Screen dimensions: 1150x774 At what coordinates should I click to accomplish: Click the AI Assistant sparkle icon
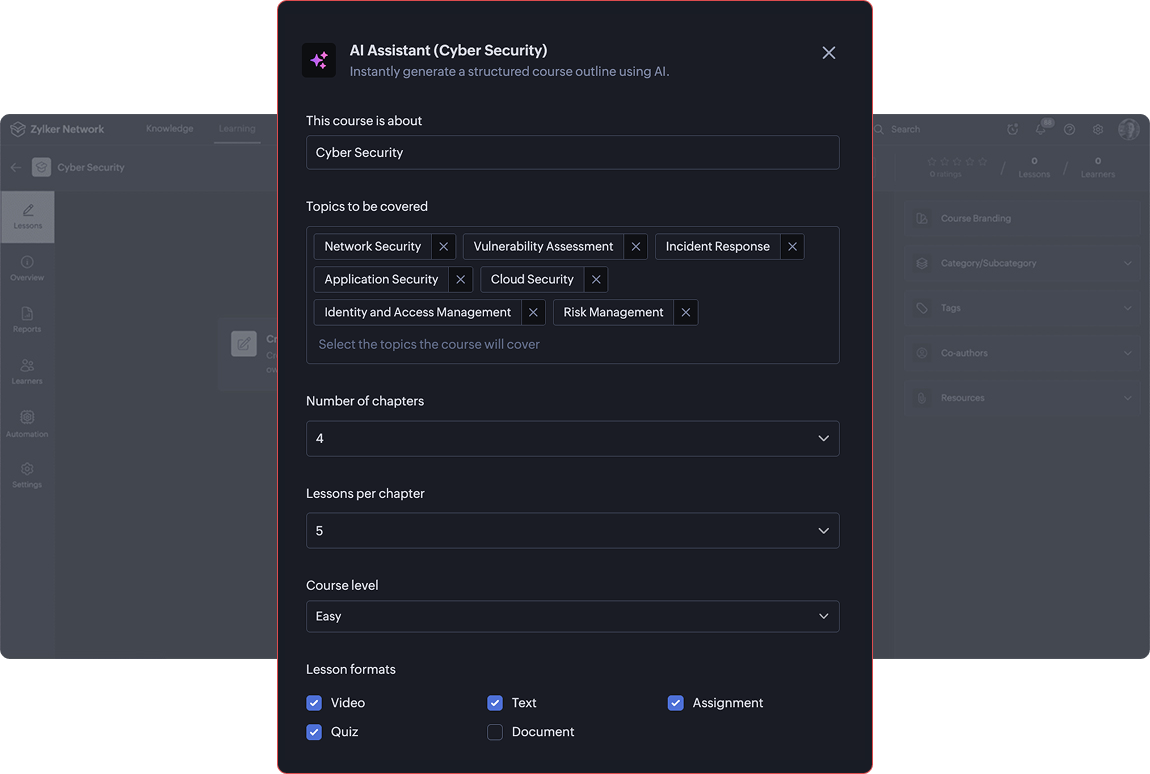point(318,60)
